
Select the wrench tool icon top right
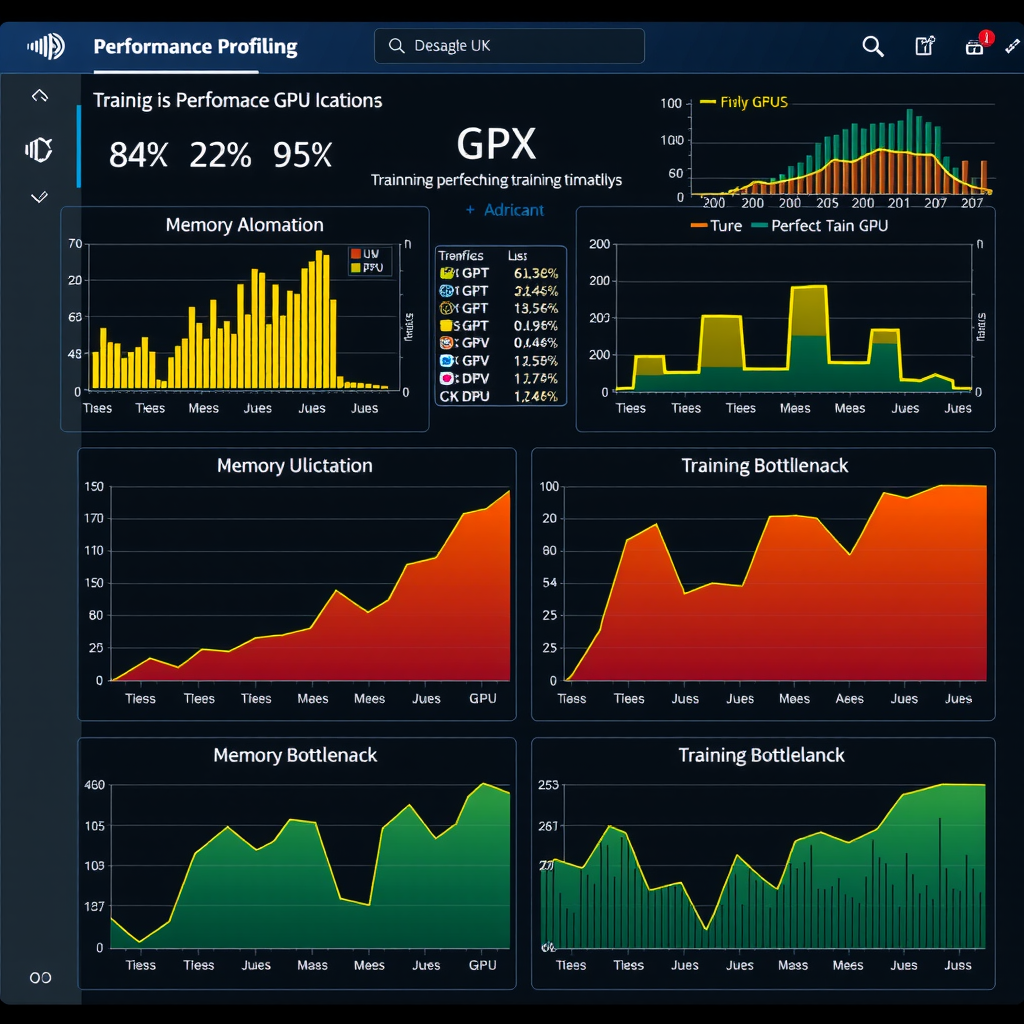1012,46
